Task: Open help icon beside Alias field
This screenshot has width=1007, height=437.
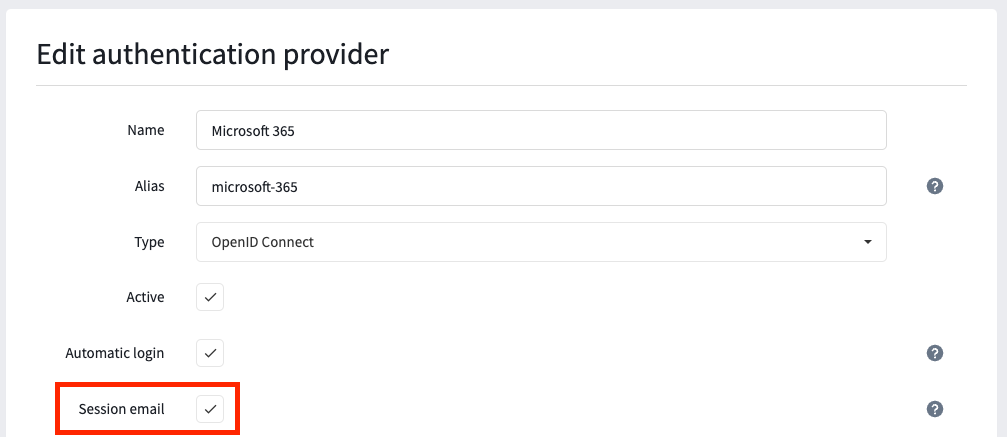Action: pyautogui.click(x=934, y=186)
